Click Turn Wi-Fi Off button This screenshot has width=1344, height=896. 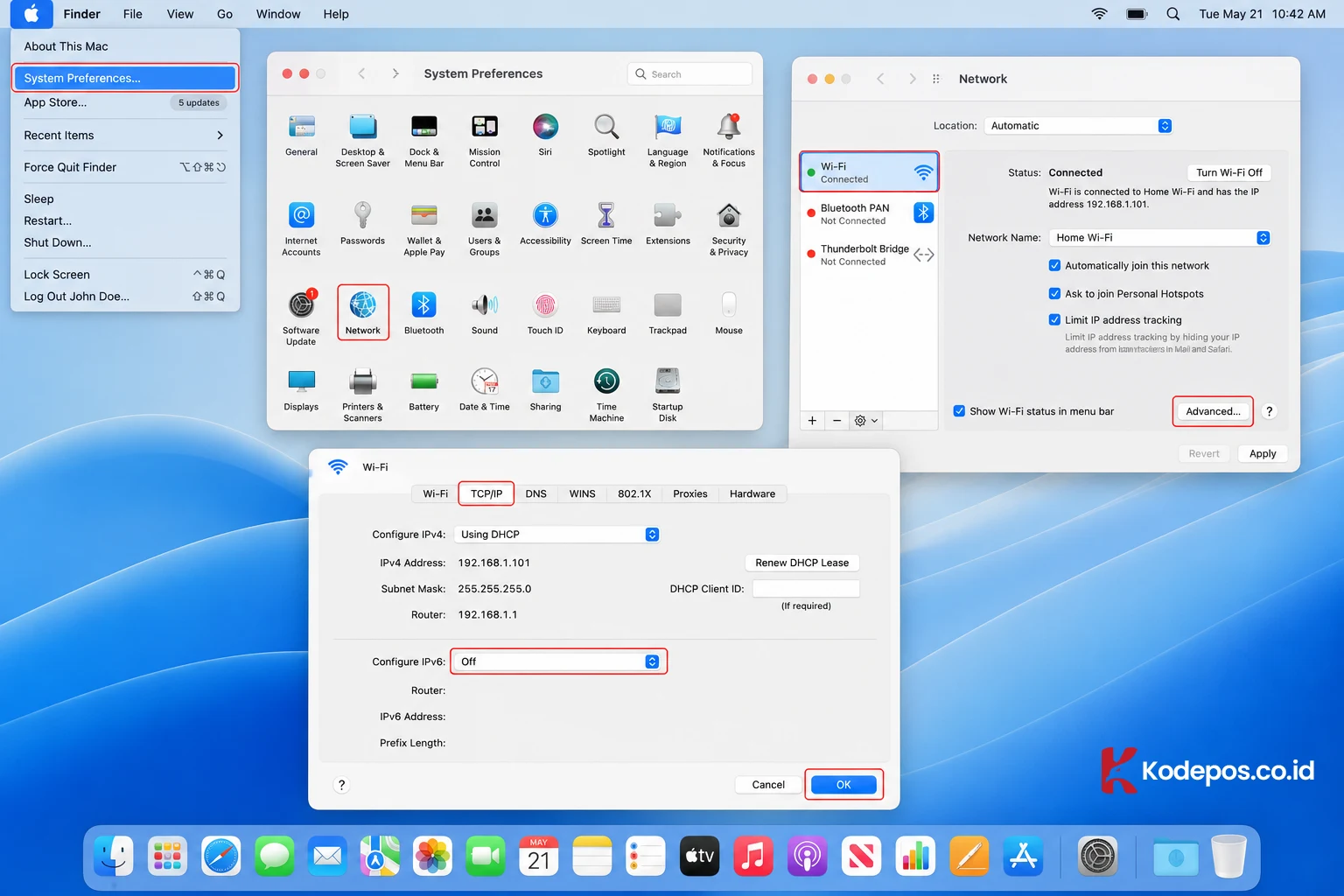tap(1229, 172)
